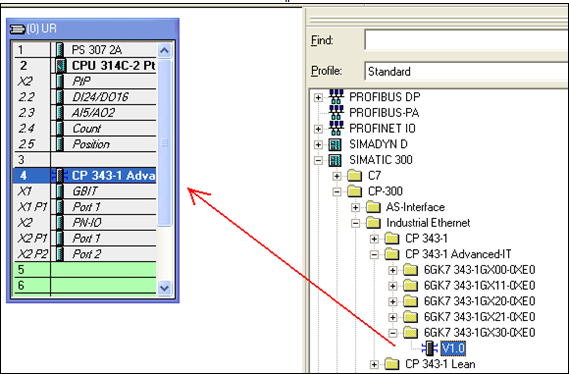The width and height of the screenshot is (569, 374).
Task: Select empty green slot 6
Action: [85, 286]
